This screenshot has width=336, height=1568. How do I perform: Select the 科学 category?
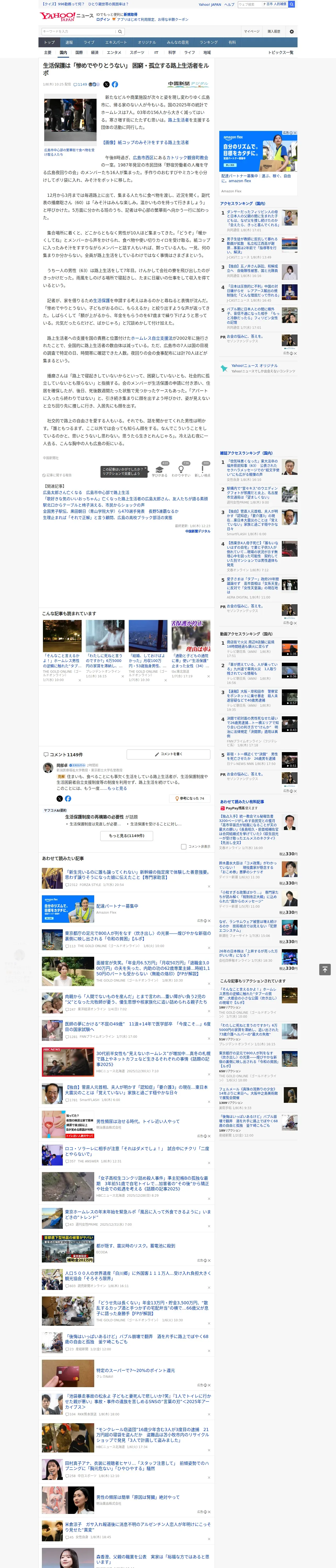[172, 52]
